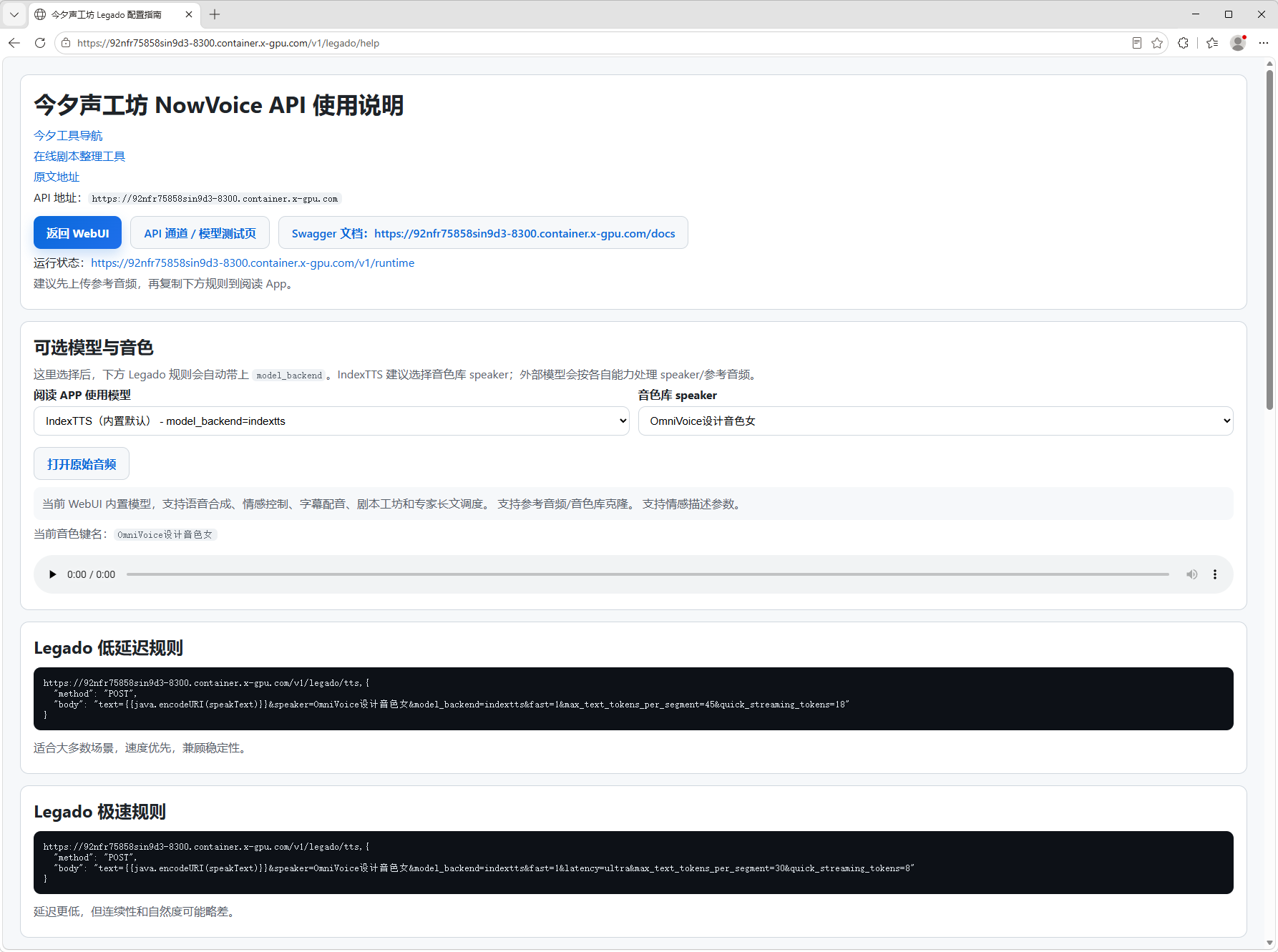Viewport: 1278px width, 952px height.
Task: Seek on the audio progress bar
Action: [x=648, y=574]
